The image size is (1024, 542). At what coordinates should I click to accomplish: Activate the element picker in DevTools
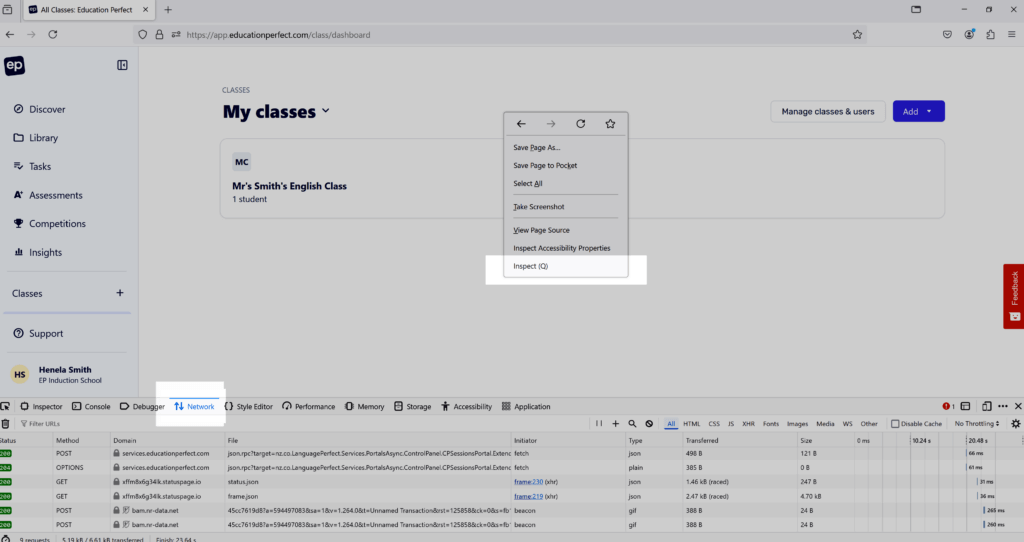pos(5,406)
